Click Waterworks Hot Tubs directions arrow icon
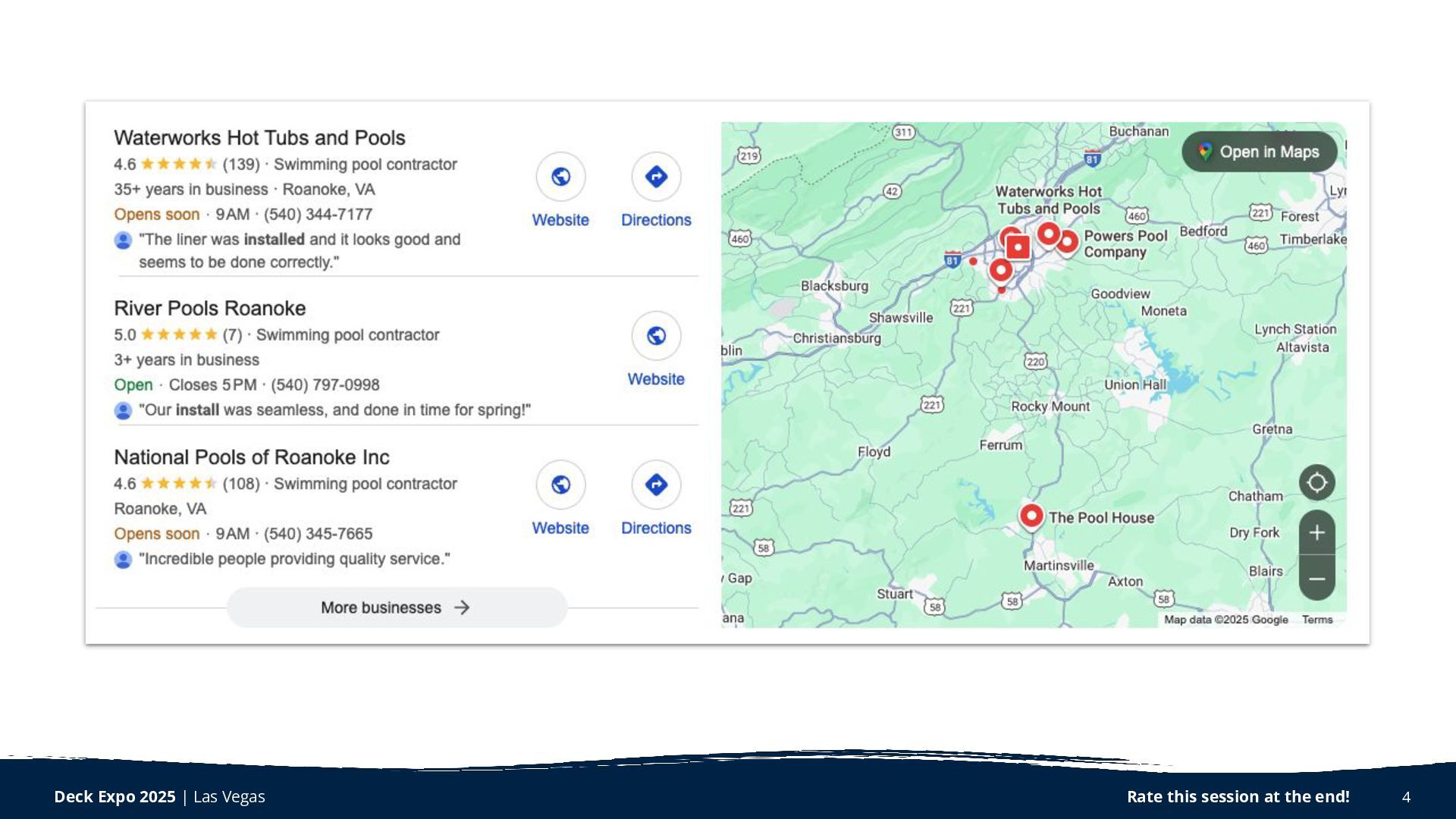 tap(656, 177)
